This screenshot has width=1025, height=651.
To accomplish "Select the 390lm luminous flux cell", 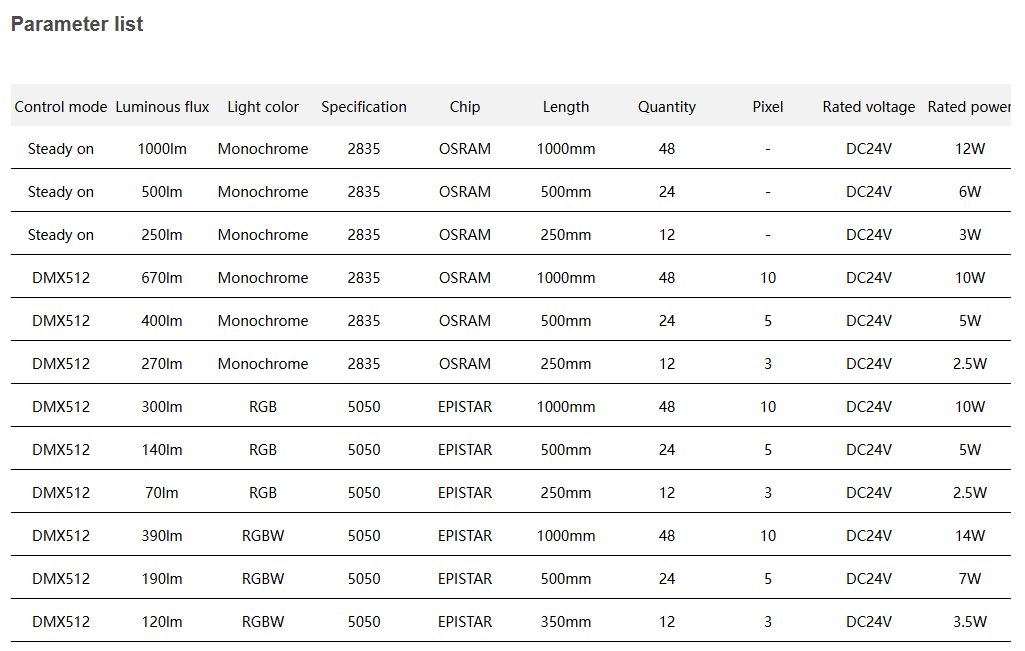I will [162, 536].
